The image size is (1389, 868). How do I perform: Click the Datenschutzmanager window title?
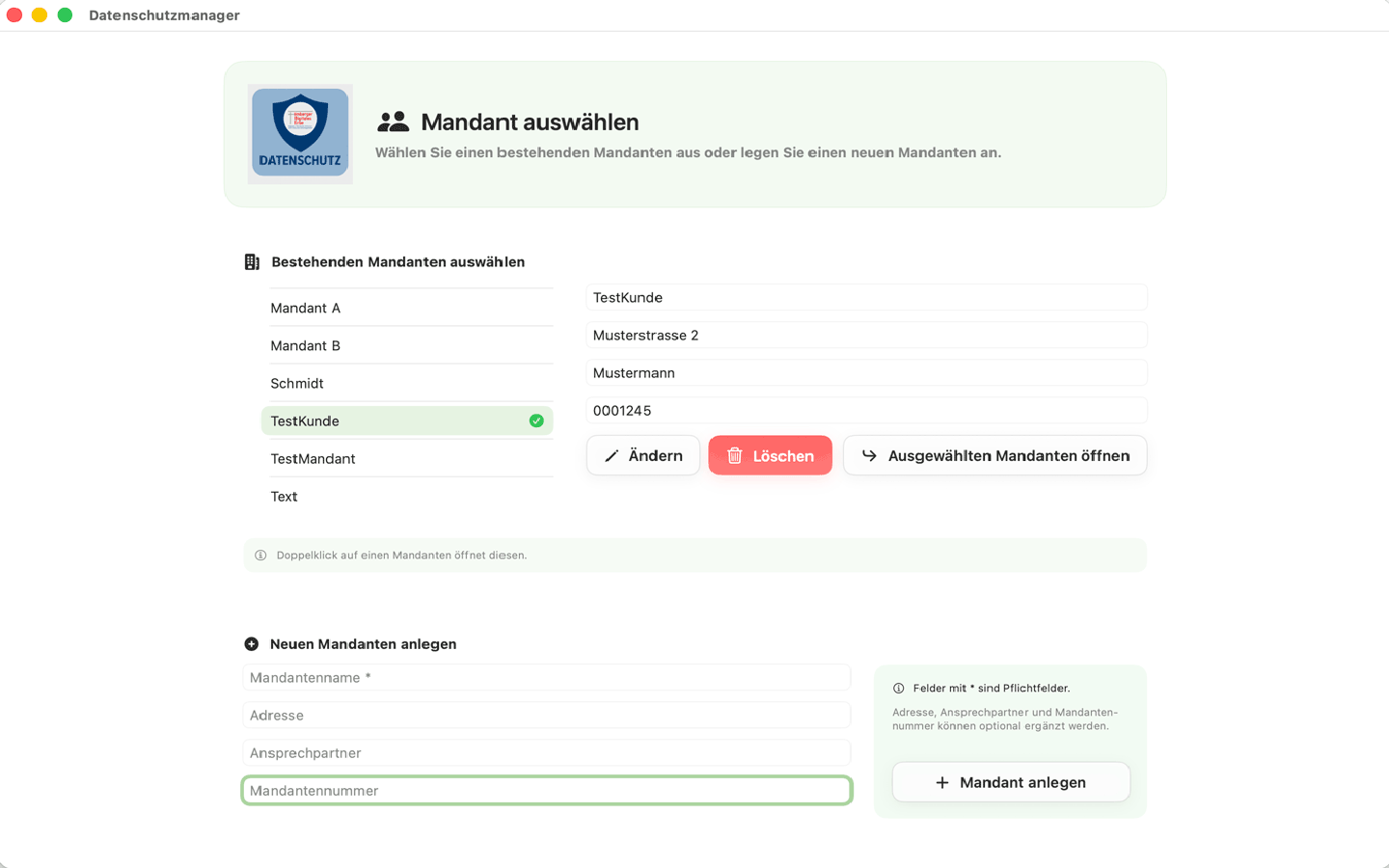[164, 15]
